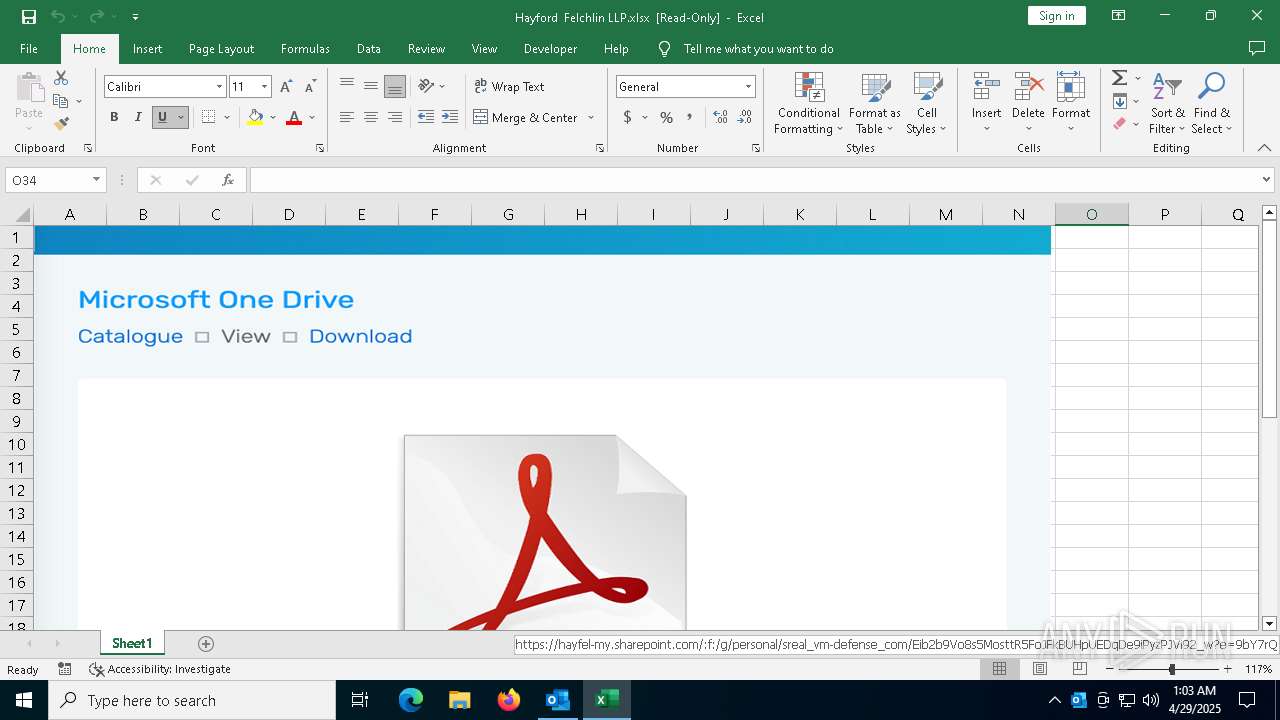Insert function with the fx icon
Screen dimensions: 1280x720
[x=228, y=180]
